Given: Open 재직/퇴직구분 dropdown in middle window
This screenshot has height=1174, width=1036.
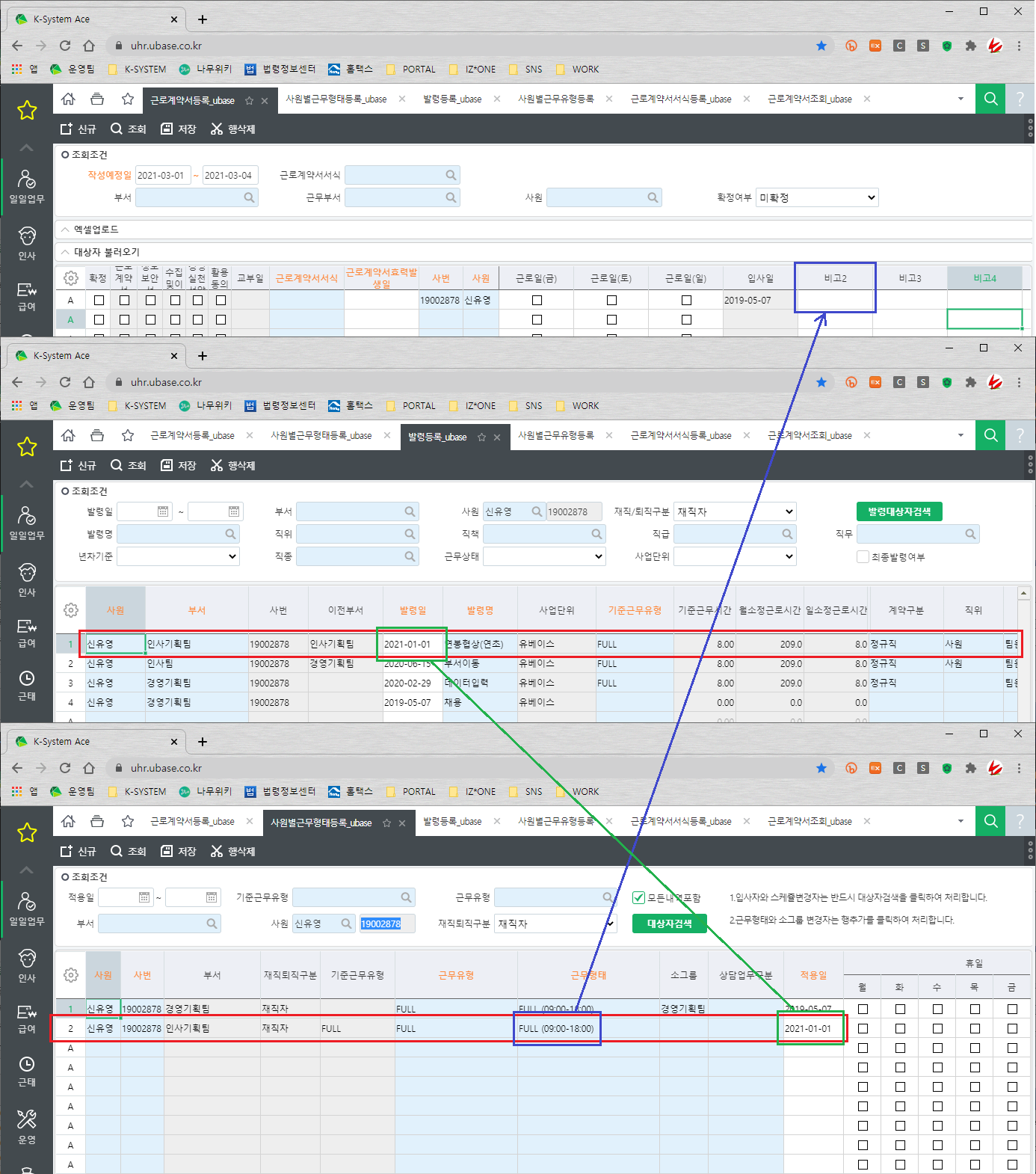Looking at the screenshot, I should [735, 511].
